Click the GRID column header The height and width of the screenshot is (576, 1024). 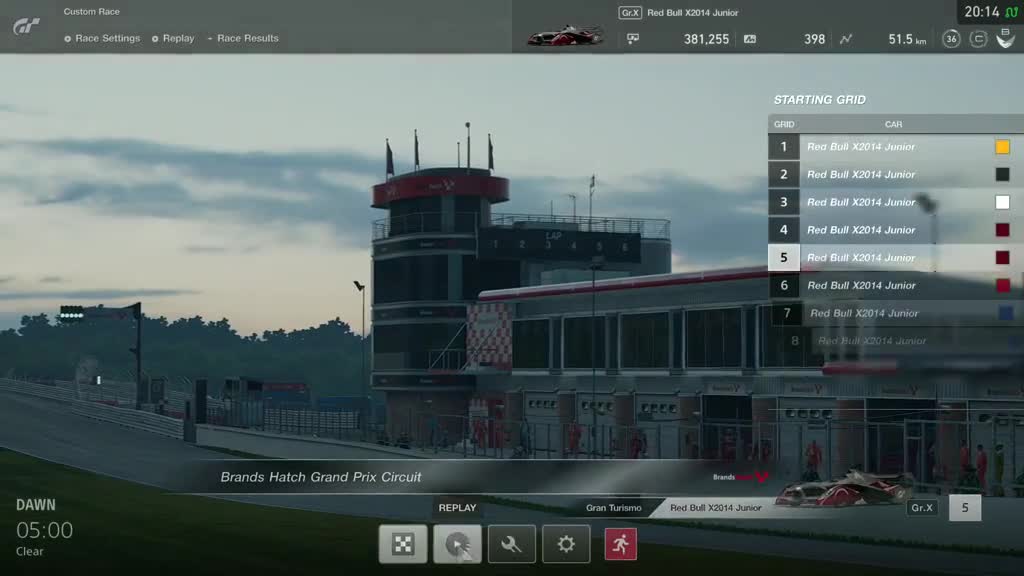tap(784, 124)
